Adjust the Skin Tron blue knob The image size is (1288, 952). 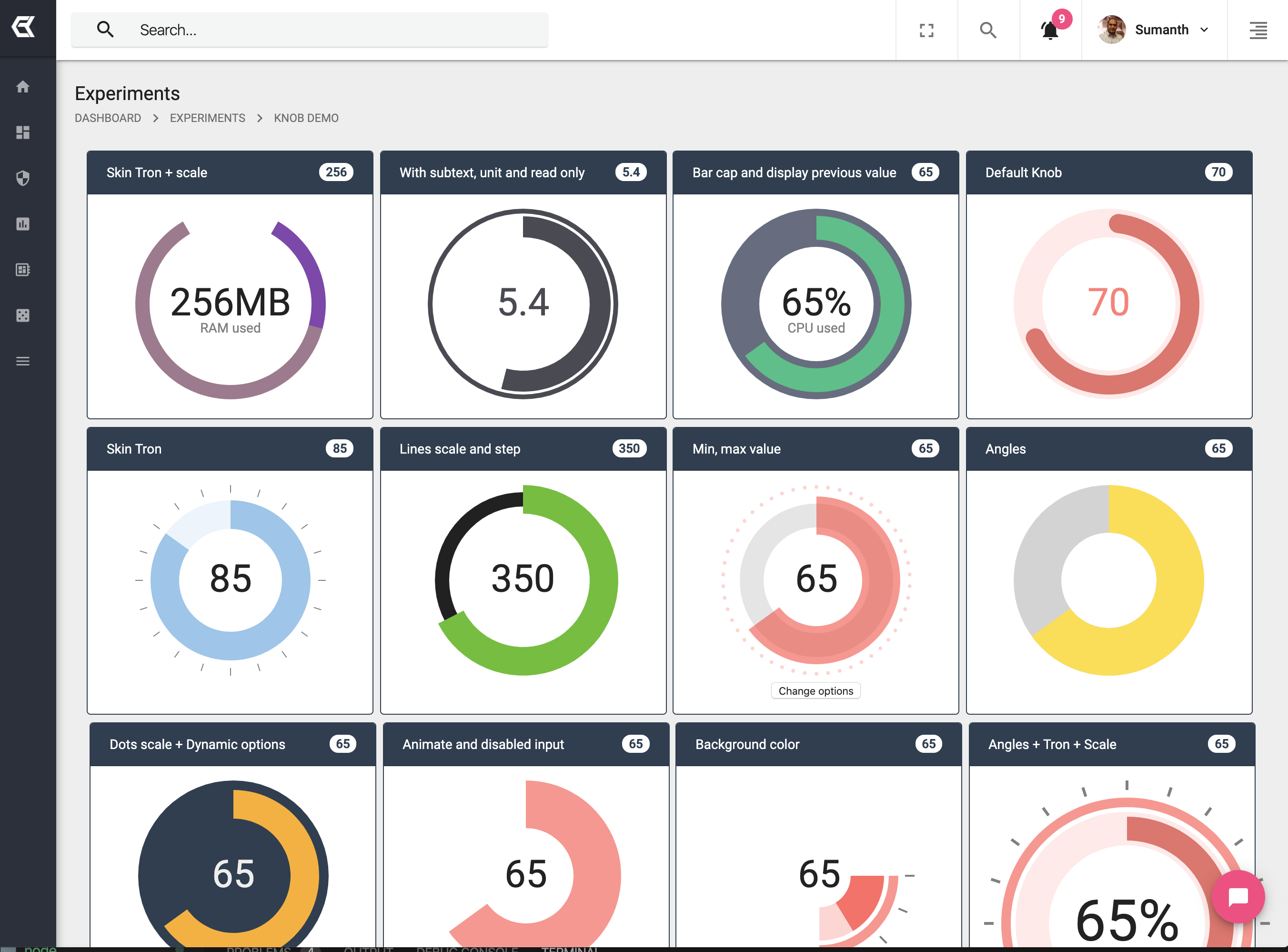tap(231, 580)
